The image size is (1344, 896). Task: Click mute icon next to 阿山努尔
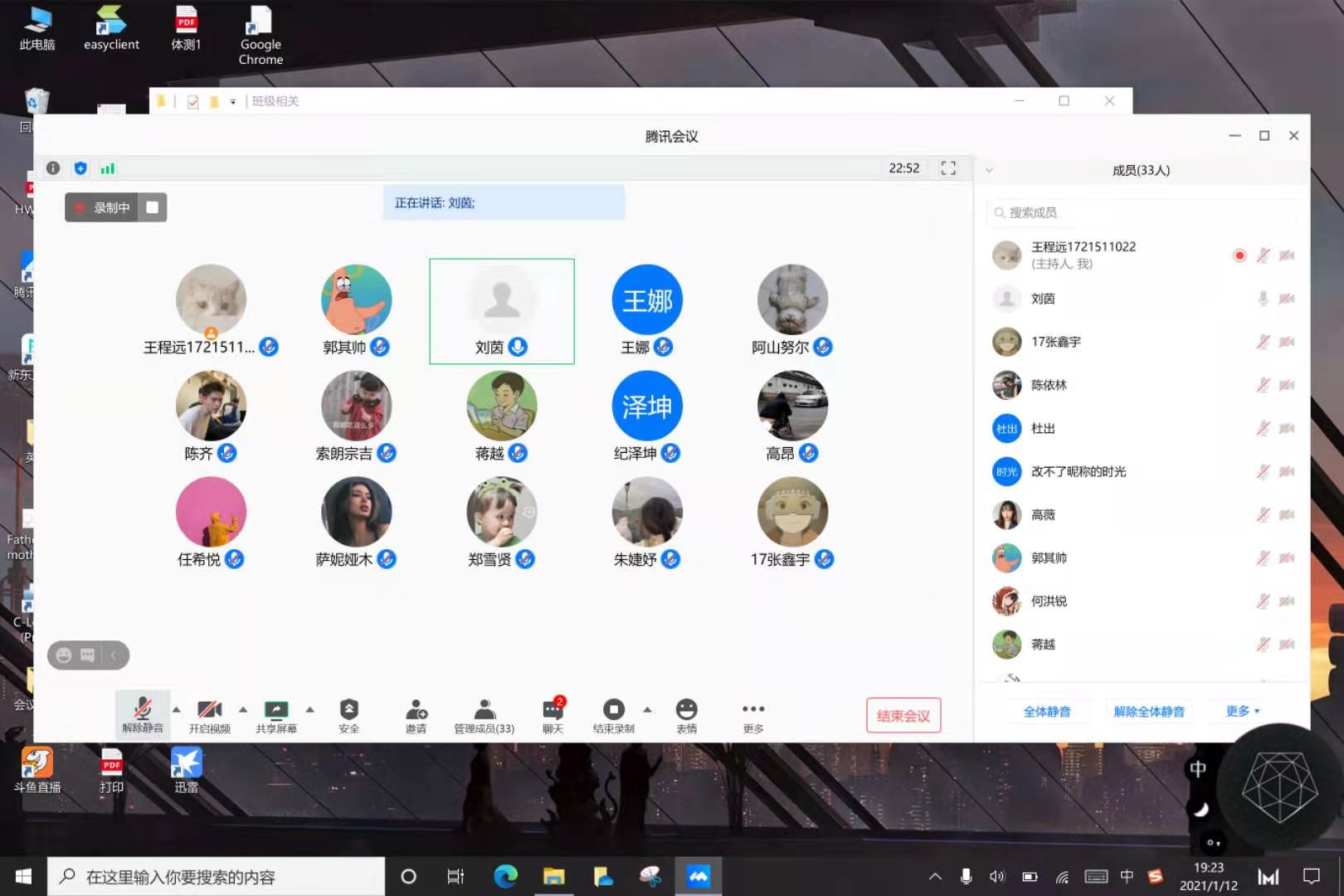823,347
